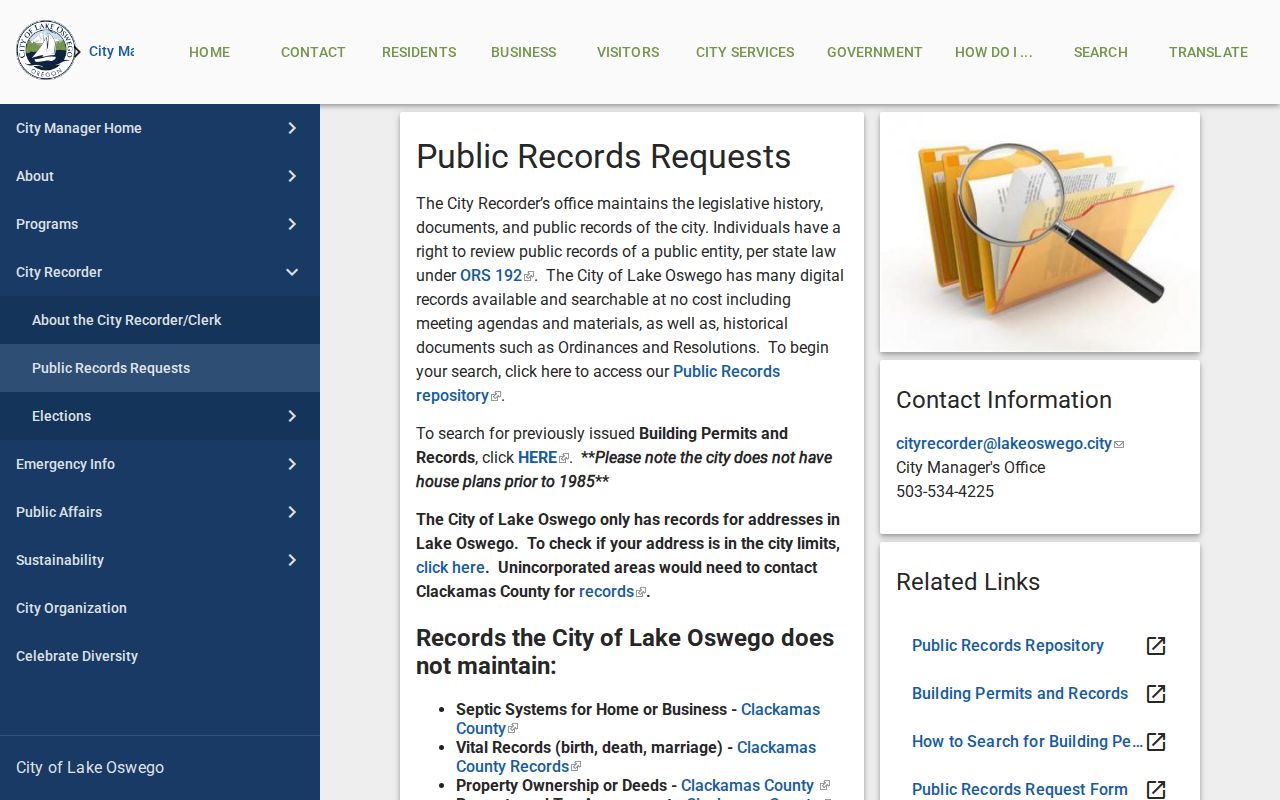Open external-link icon beside Building Permits and Records
Screen dimensions: 1280x800
click(1156, 694)
